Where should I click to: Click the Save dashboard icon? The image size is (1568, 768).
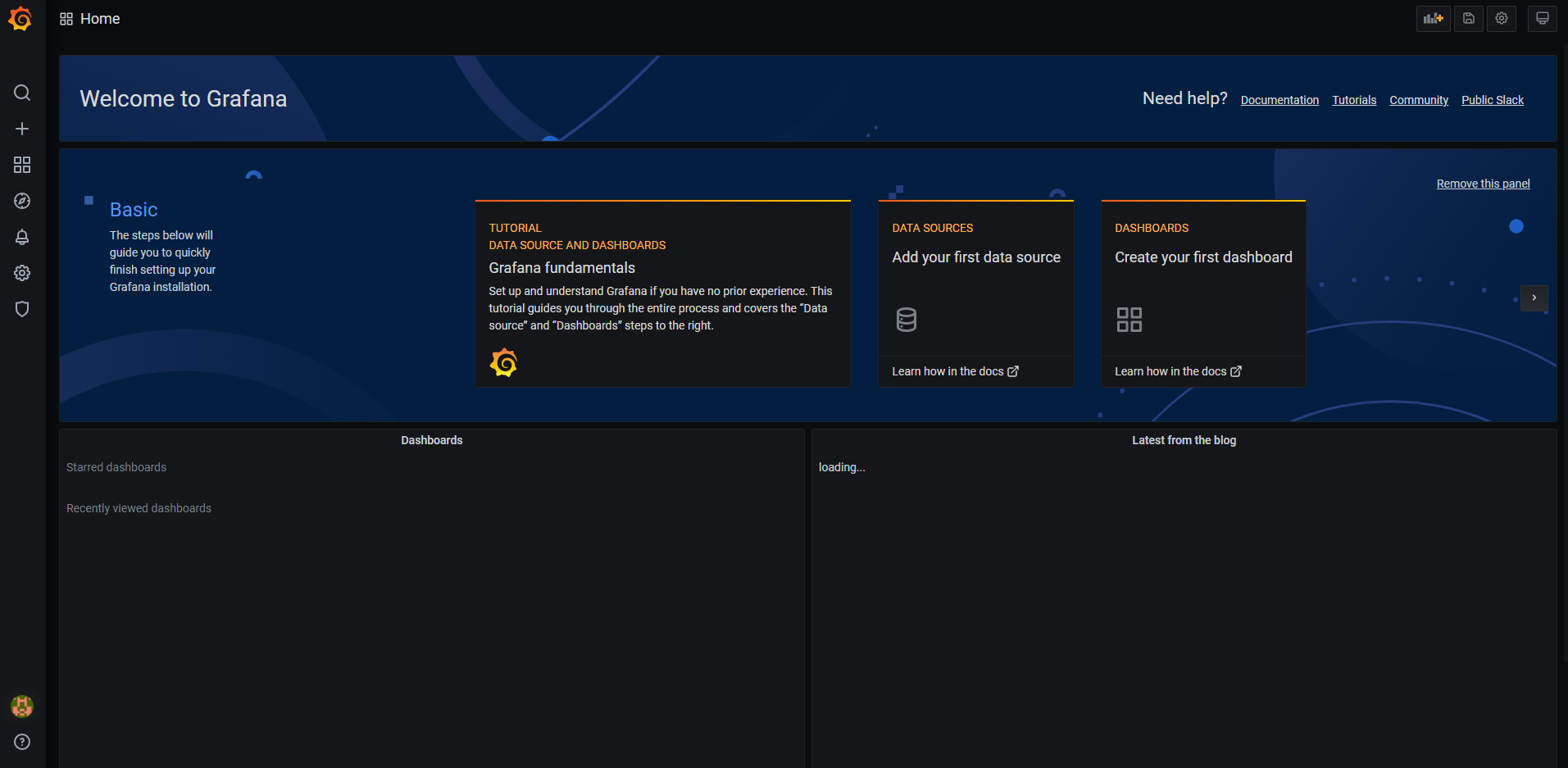tap(1469, 18)
